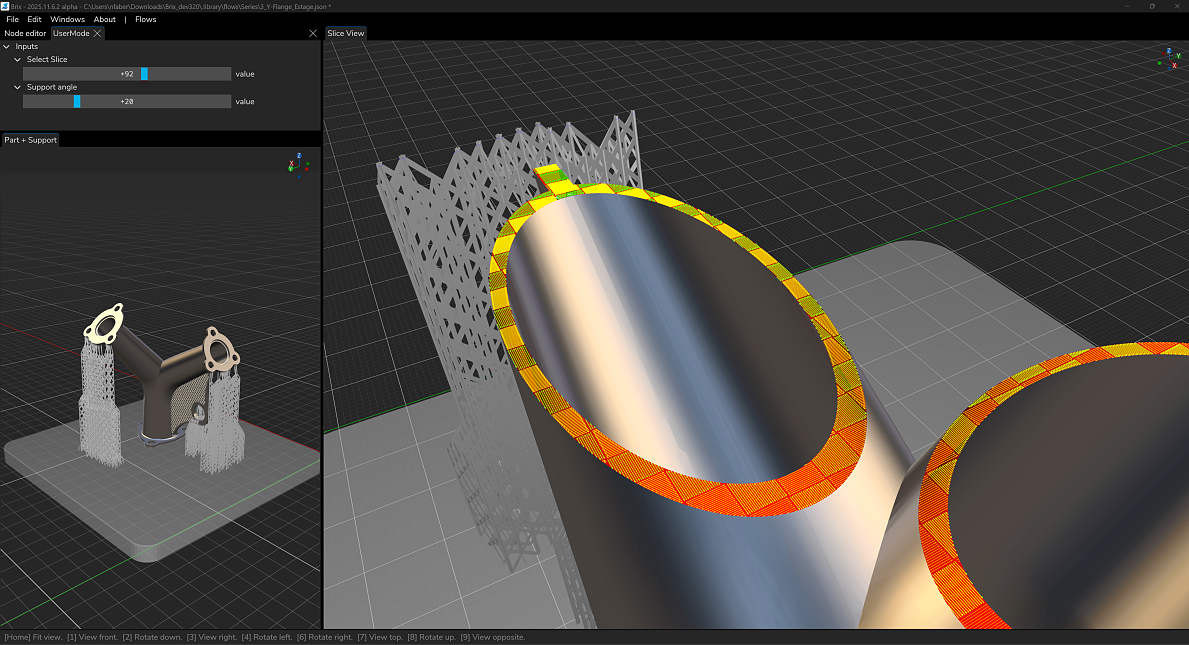Click the Support angle value field
Image resolution: width=1189 pixels, height=645 pixels.
(127, 101)
